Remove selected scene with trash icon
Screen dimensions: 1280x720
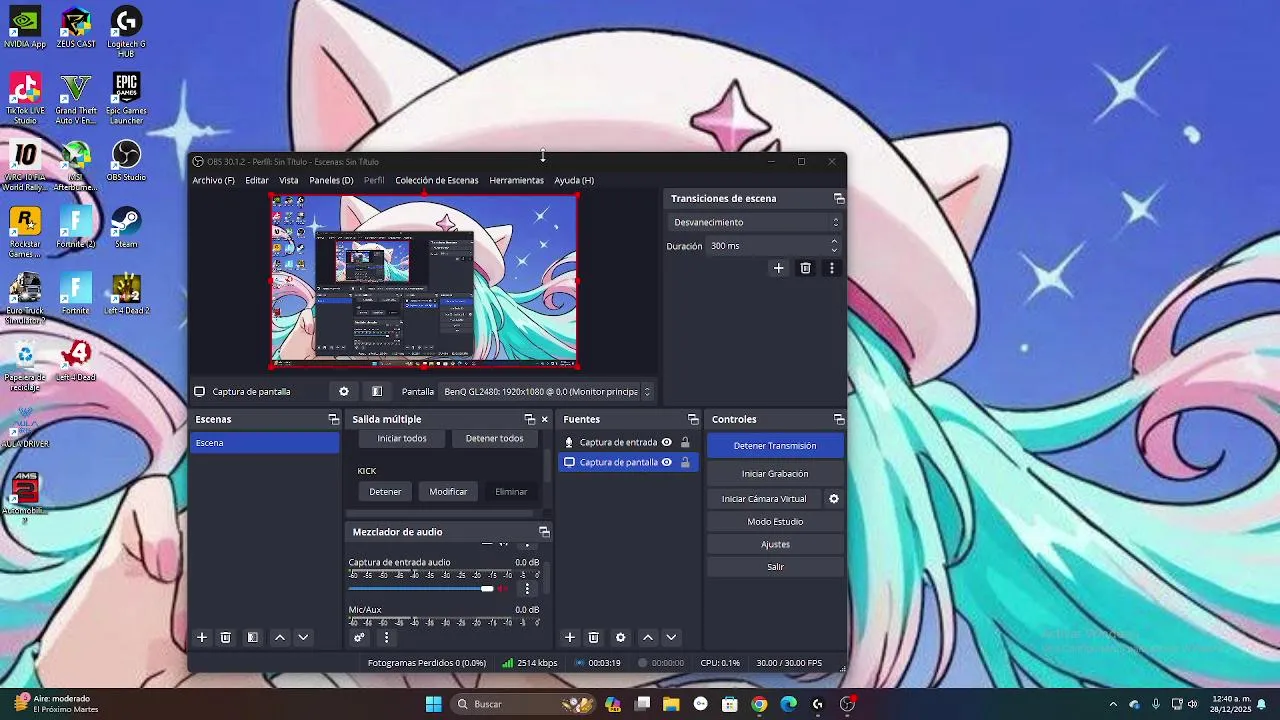point(226,637)
